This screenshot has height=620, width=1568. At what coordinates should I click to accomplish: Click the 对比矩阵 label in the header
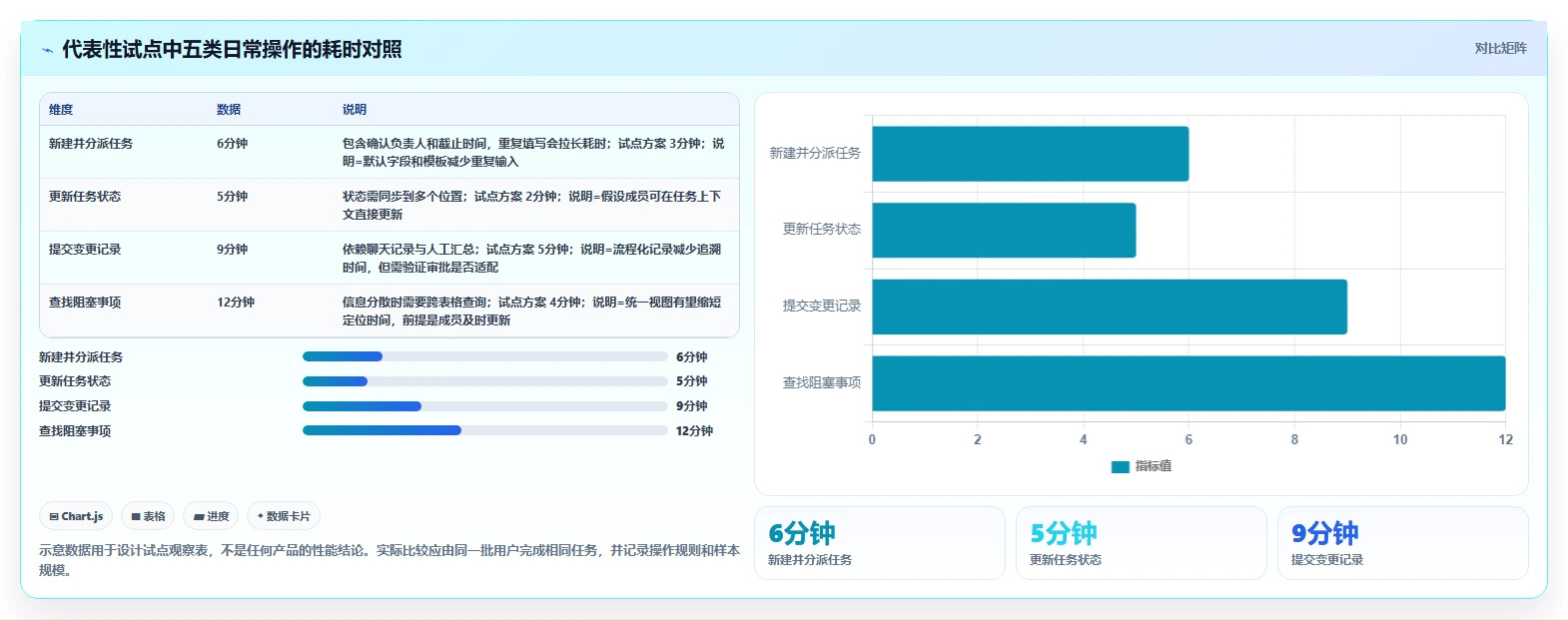pyautogui.click(x=1500, y=48)
